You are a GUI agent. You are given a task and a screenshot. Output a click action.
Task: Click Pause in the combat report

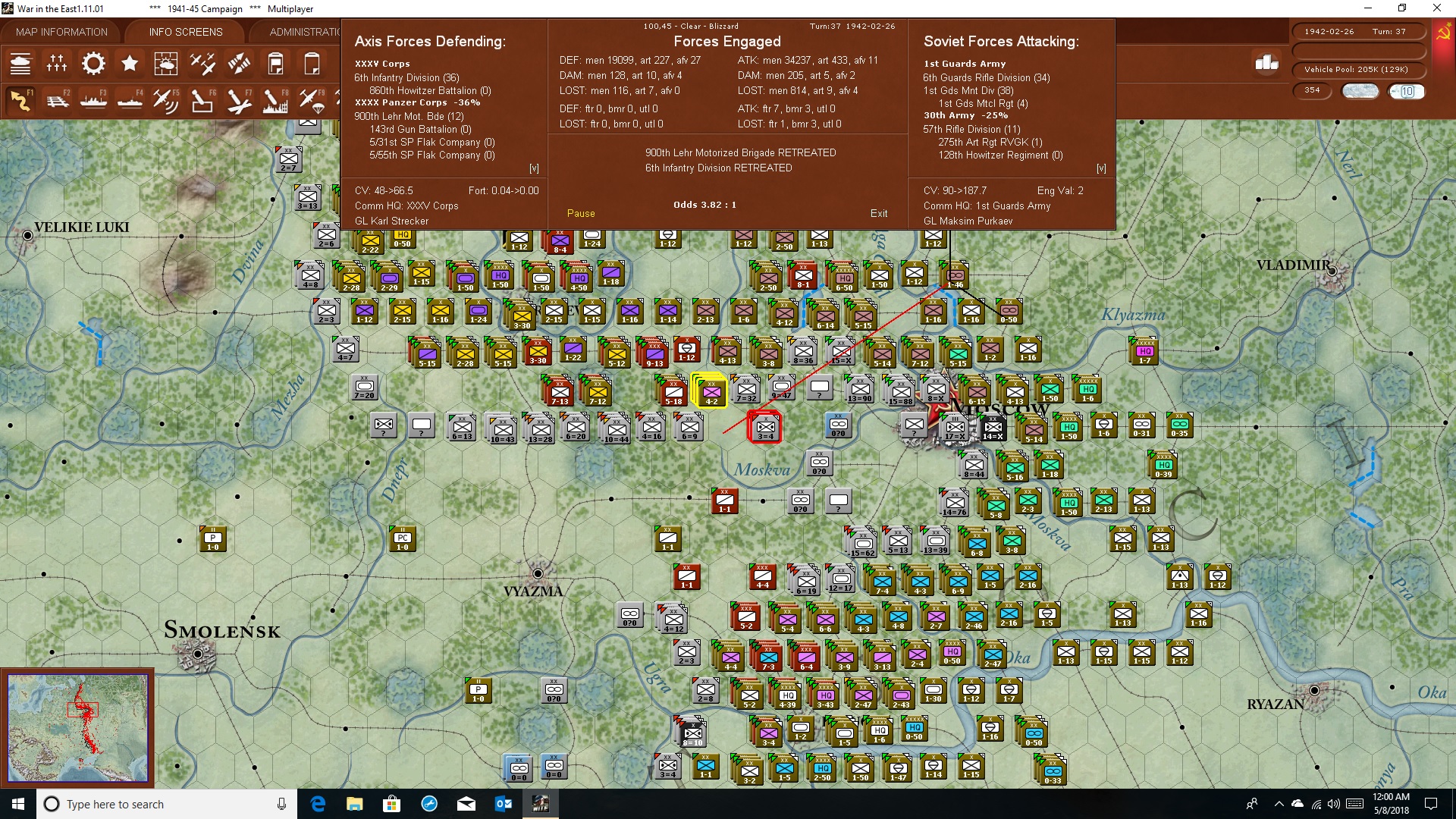click(581, 214)
